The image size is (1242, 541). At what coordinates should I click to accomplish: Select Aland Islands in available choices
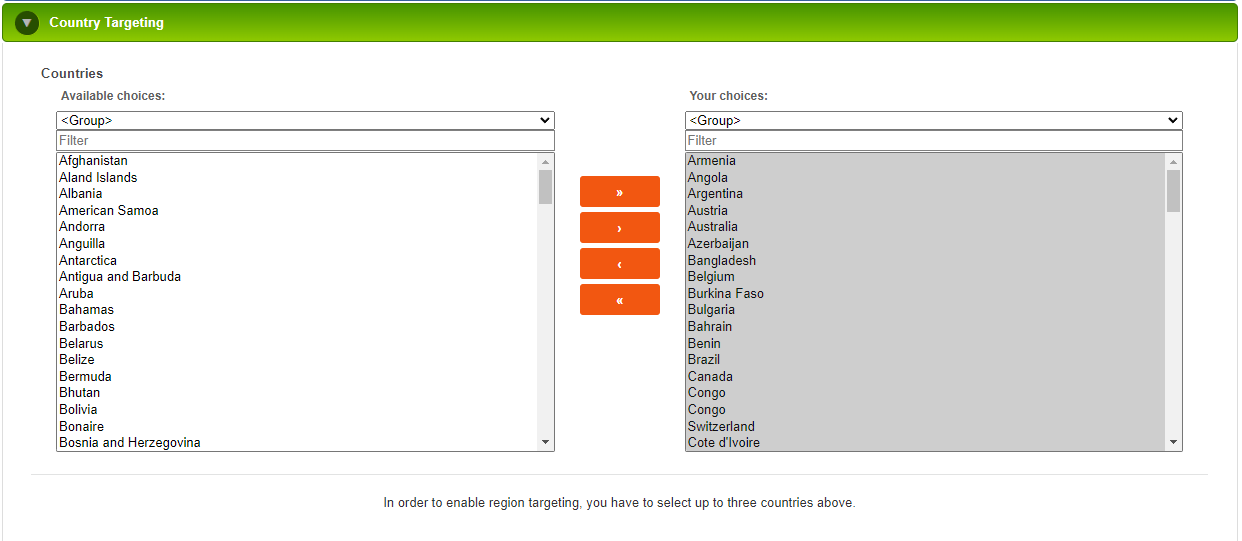[297, 177]
